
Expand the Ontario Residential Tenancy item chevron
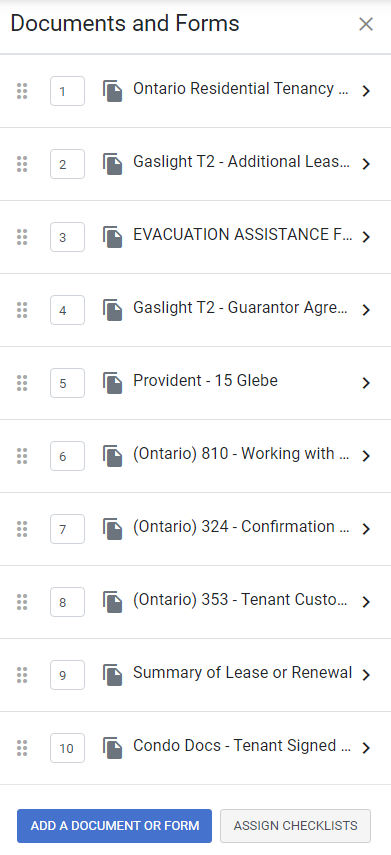pyautogui.click(x=366, y=91)
